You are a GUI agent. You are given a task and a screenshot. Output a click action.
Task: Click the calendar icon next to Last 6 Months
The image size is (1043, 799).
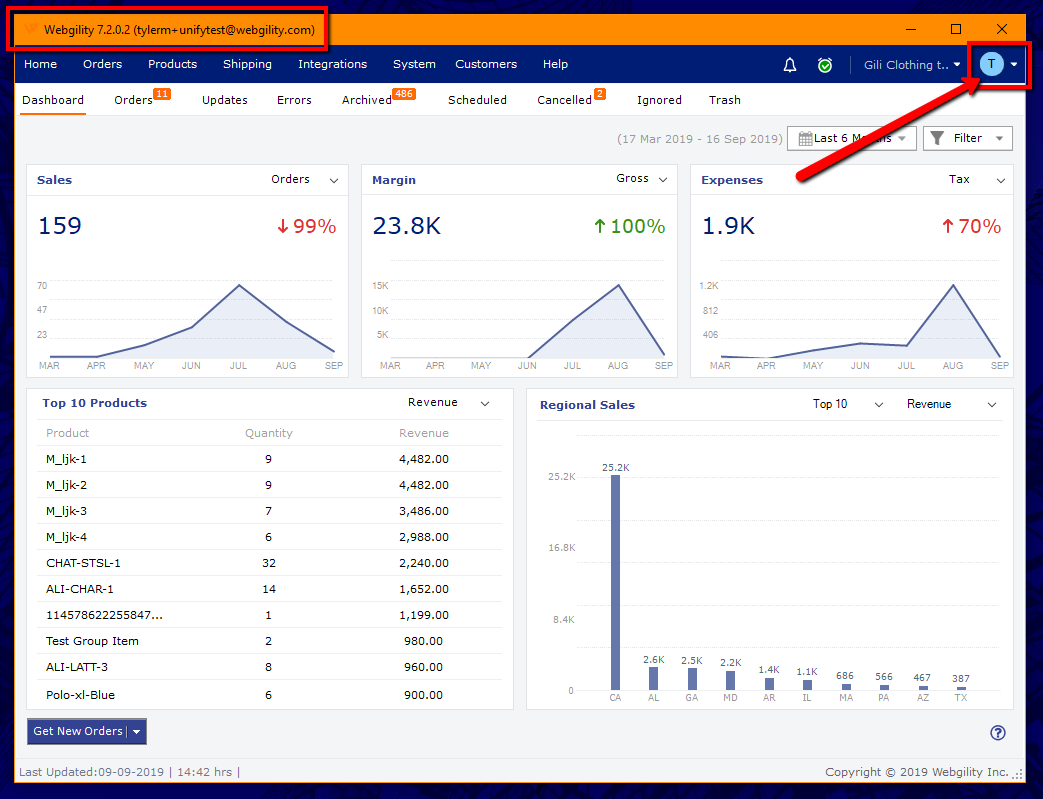pos(807,138)
